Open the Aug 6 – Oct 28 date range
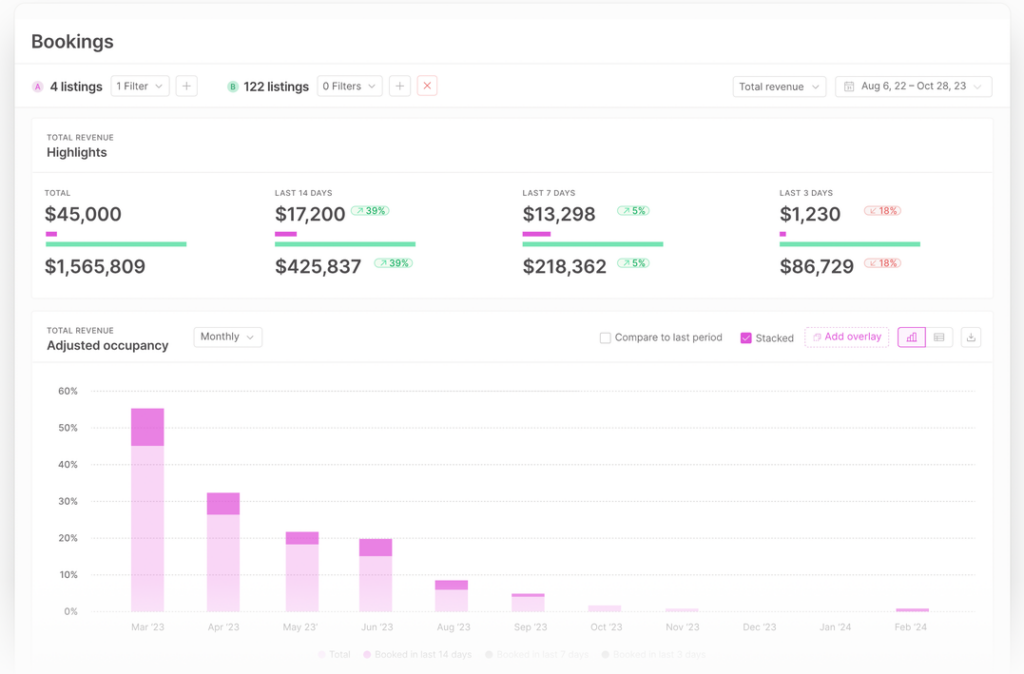 [x=913, y=86]
